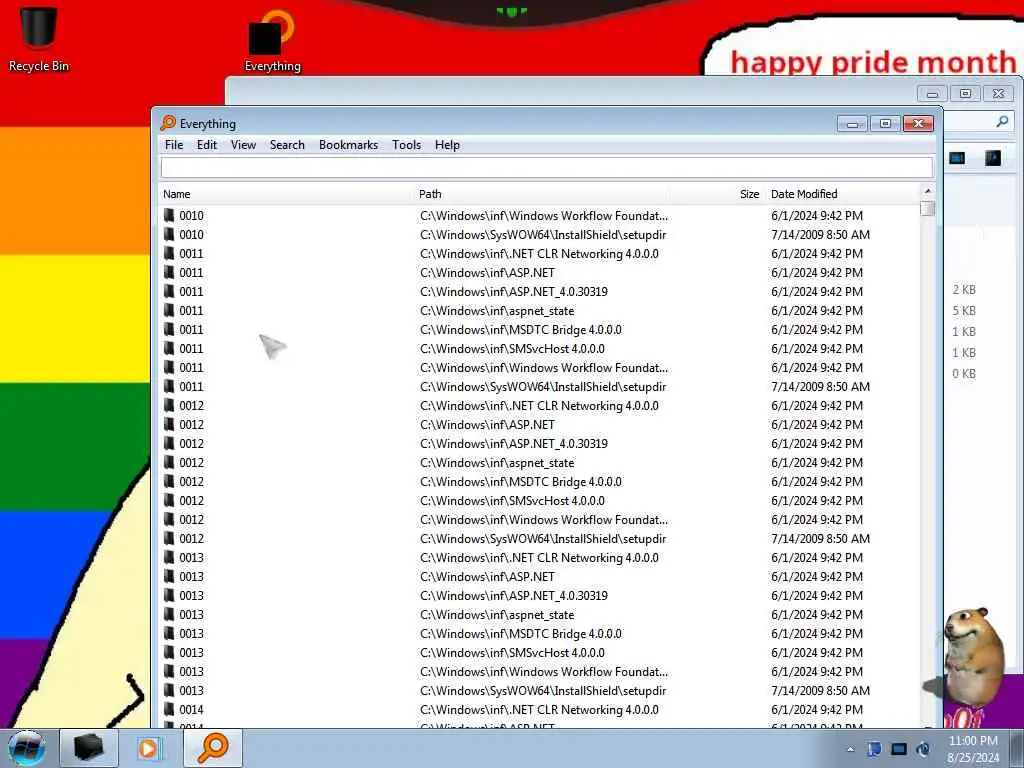
Task: Open the media player taskbar icon
Action: point(149,748)
